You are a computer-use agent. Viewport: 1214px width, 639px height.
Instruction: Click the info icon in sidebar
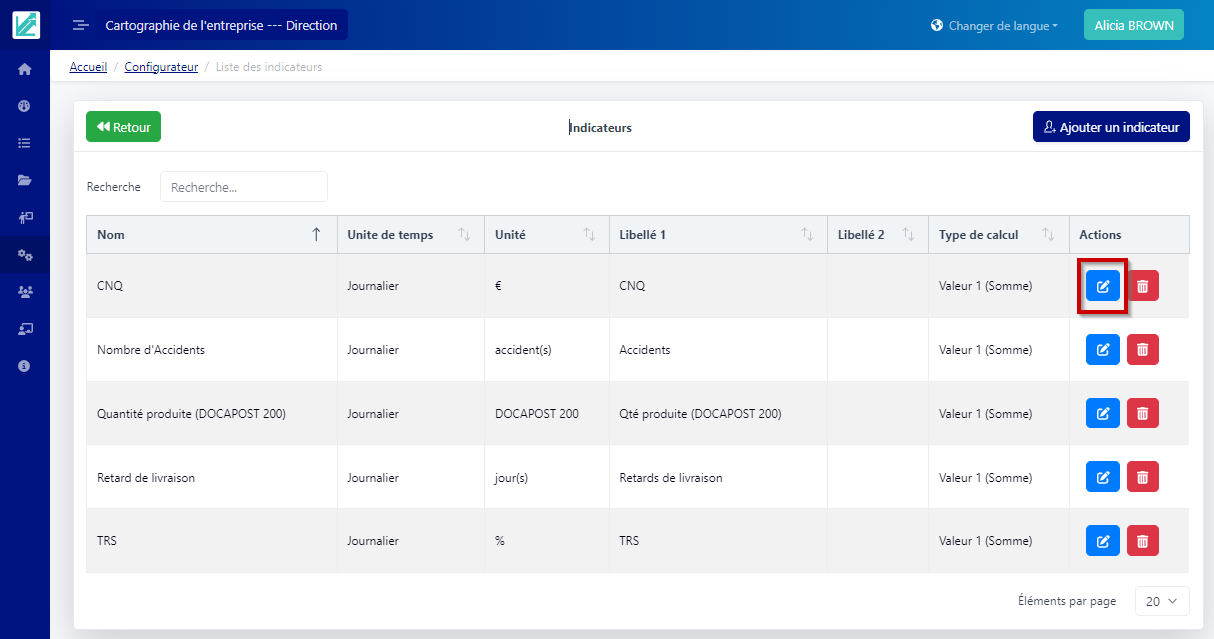coord(25,366)
